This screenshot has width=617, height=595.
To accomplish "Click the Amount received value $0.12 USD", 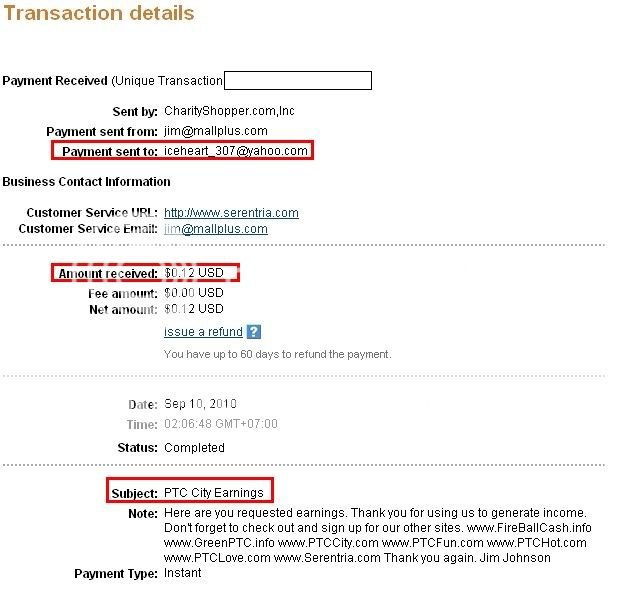I will click(x=193, y=273).
